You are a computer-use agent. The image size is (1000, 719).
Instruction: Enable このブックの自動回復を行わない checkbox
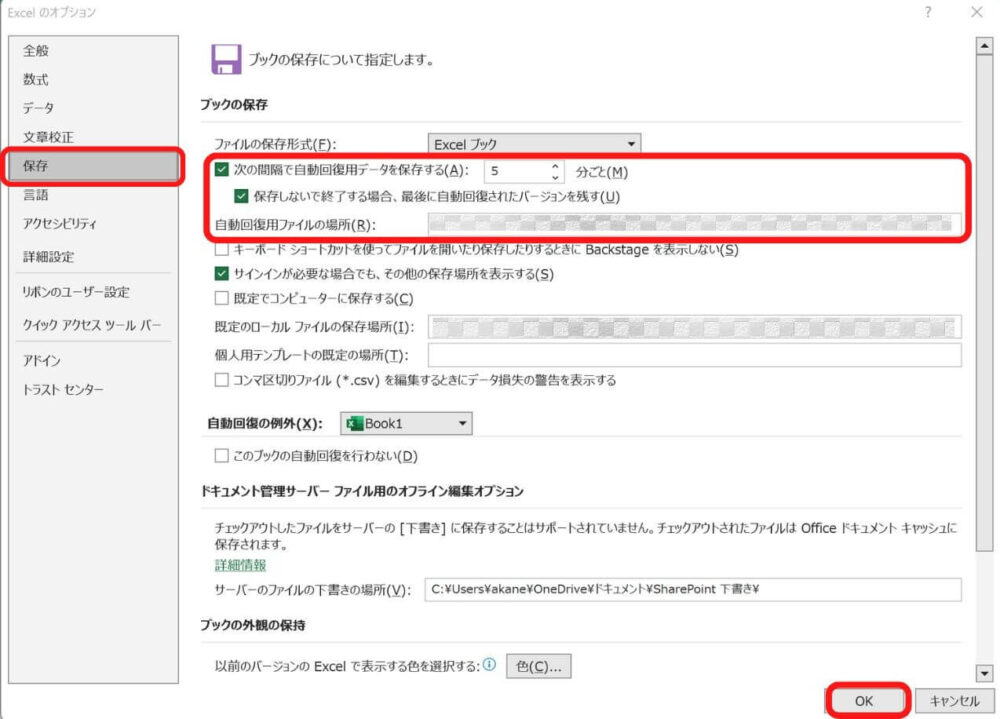tap(222, 456)
